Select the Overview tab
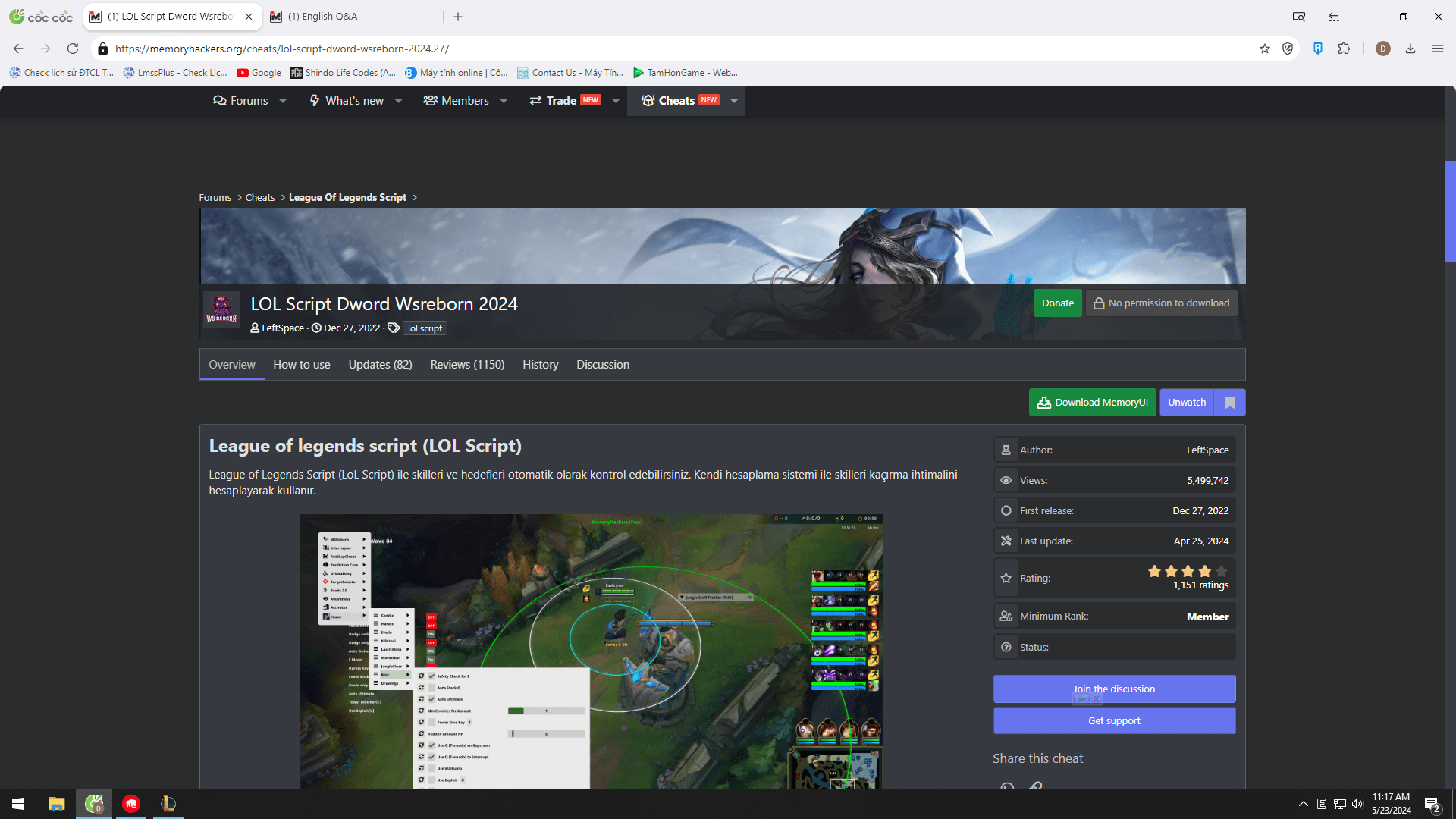Screen dimensions: 1456x819 232,365
